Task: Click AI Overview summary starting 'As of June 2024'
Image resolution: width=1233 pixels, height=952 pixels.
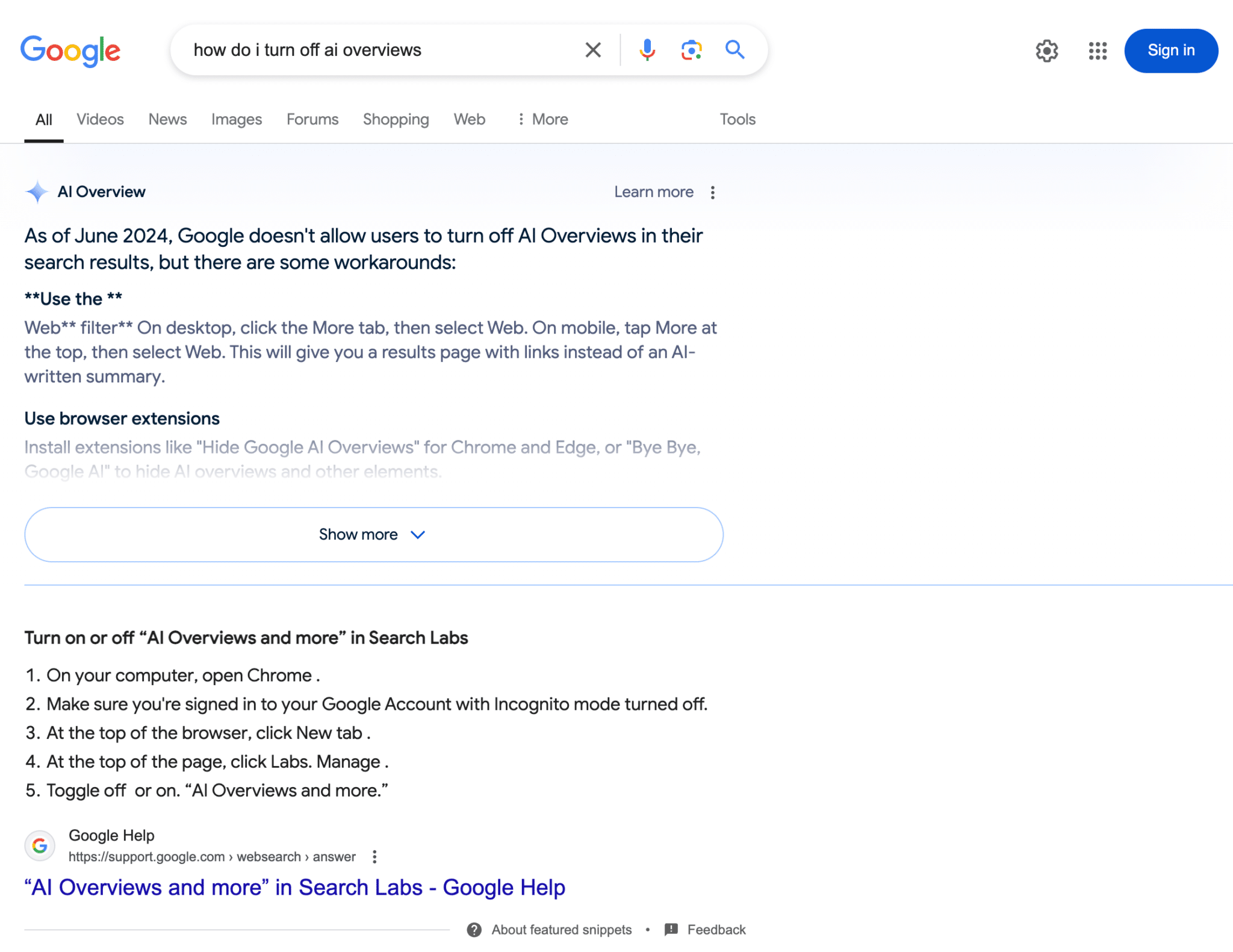Action: click(364, 249)
